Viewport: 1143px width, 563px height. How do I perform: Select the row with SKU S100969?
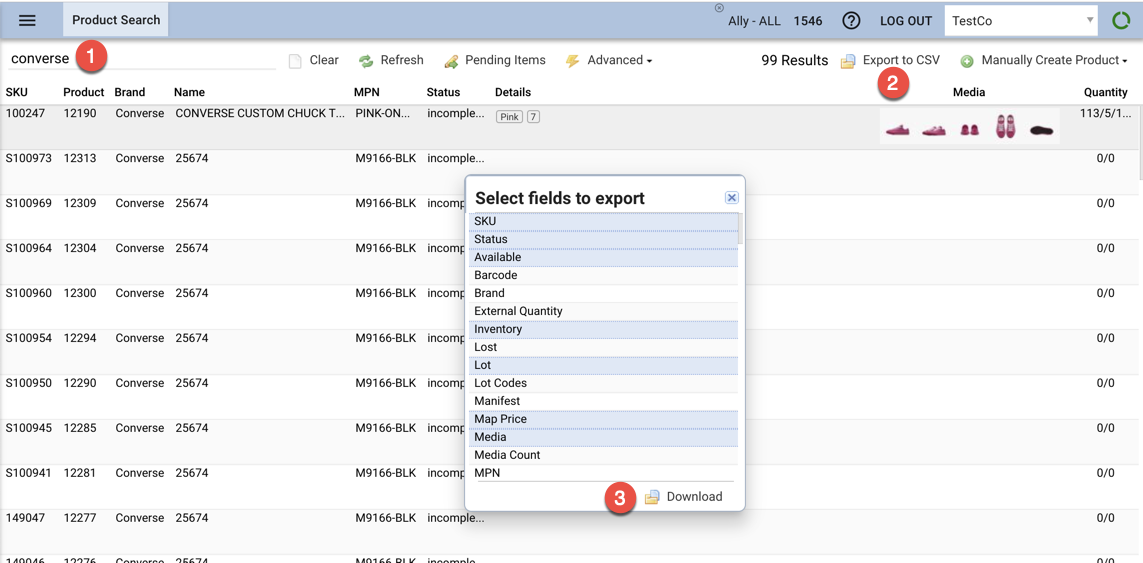coord(571,217)
